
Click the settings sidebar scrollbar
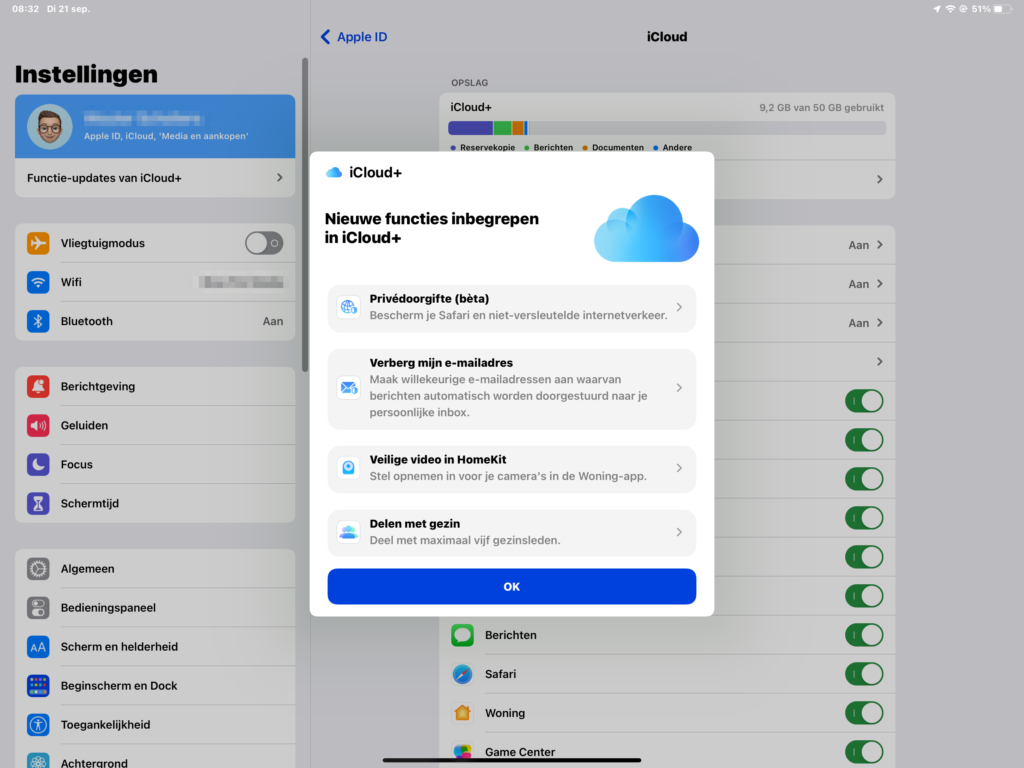click(304, 216)
